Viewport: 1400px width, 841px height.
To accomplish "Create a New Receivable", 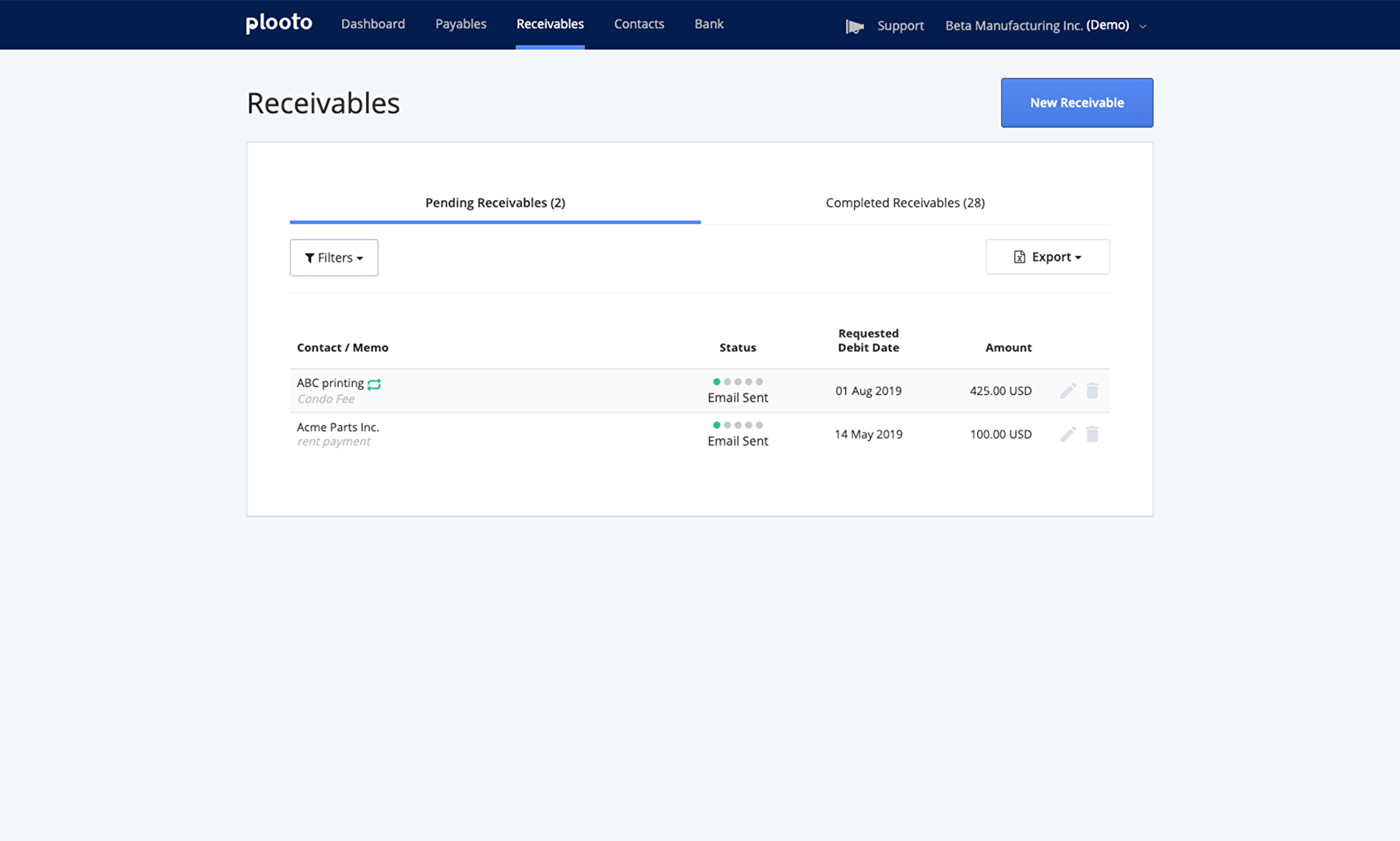I will coord(1076,102).
